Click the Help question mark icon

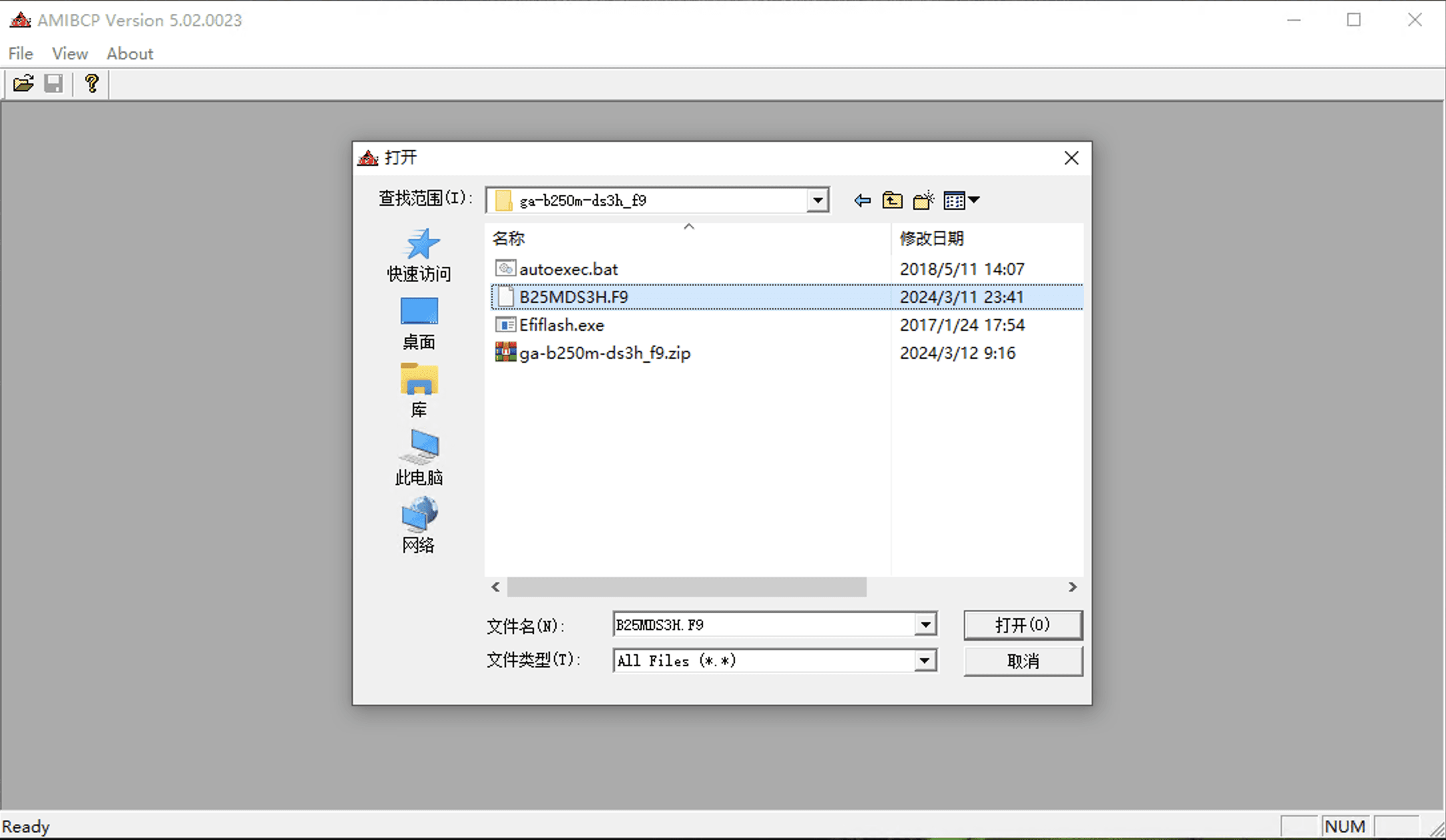92,84
